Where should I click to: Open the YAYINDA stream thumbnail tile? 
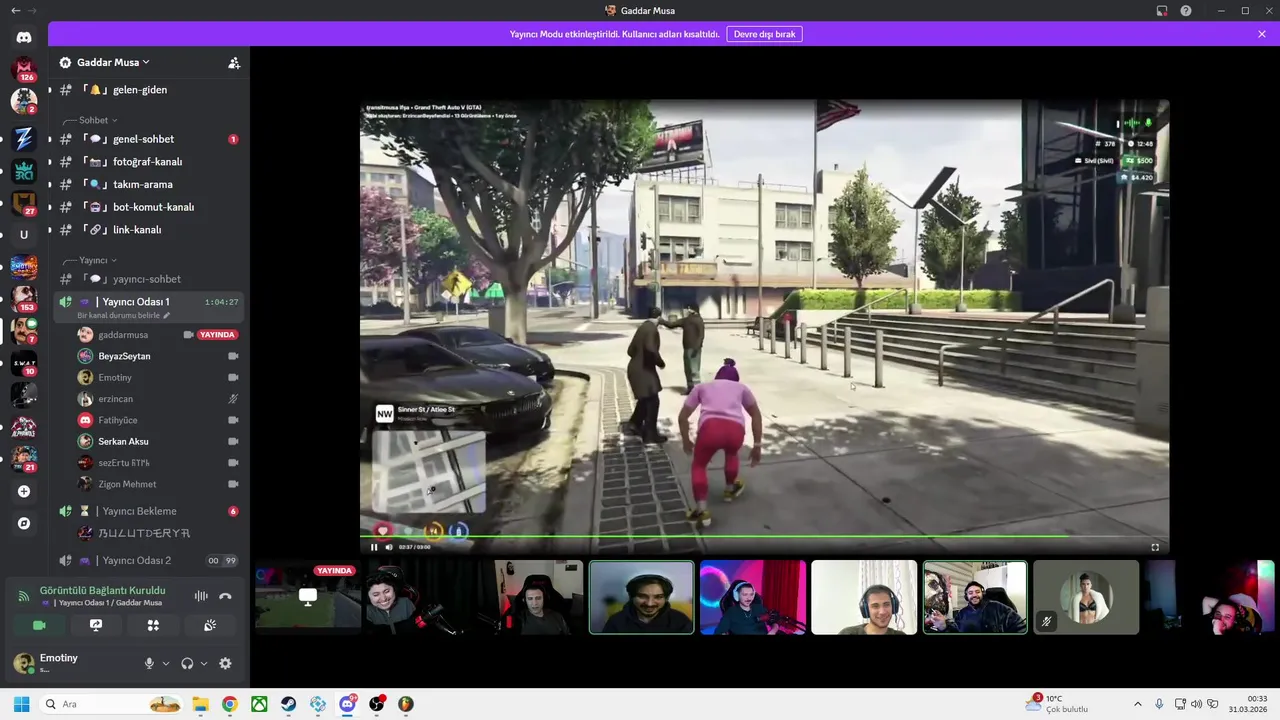tap(308, 597)
